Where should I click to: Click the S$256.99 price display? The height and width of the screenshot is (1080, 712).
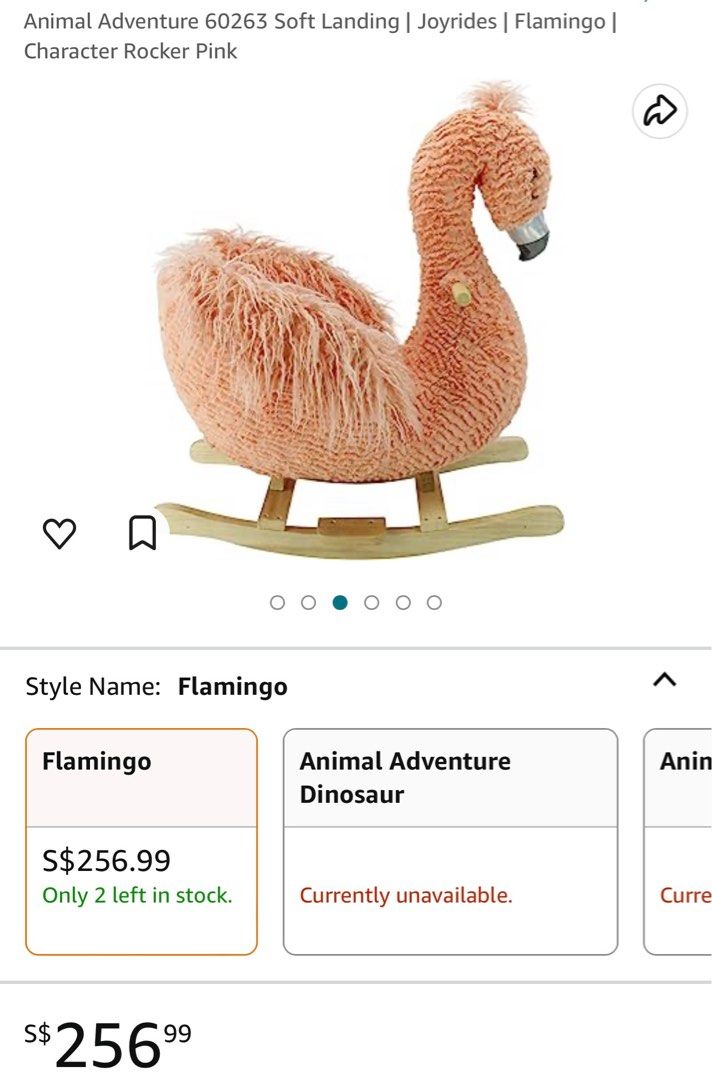click(105, 861)
